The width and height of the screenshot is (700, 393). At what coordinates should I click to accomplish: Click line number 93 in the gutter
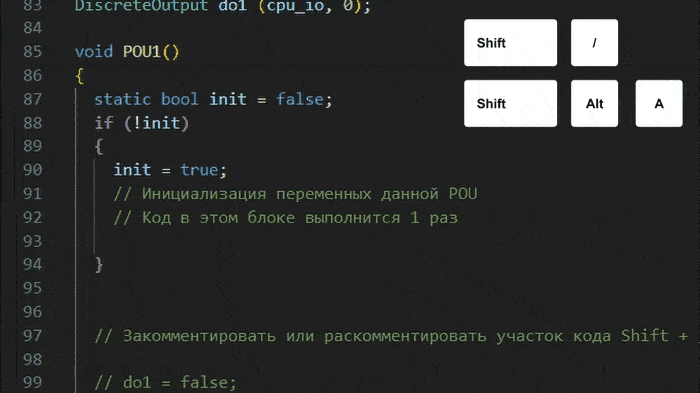click(33, 241)
